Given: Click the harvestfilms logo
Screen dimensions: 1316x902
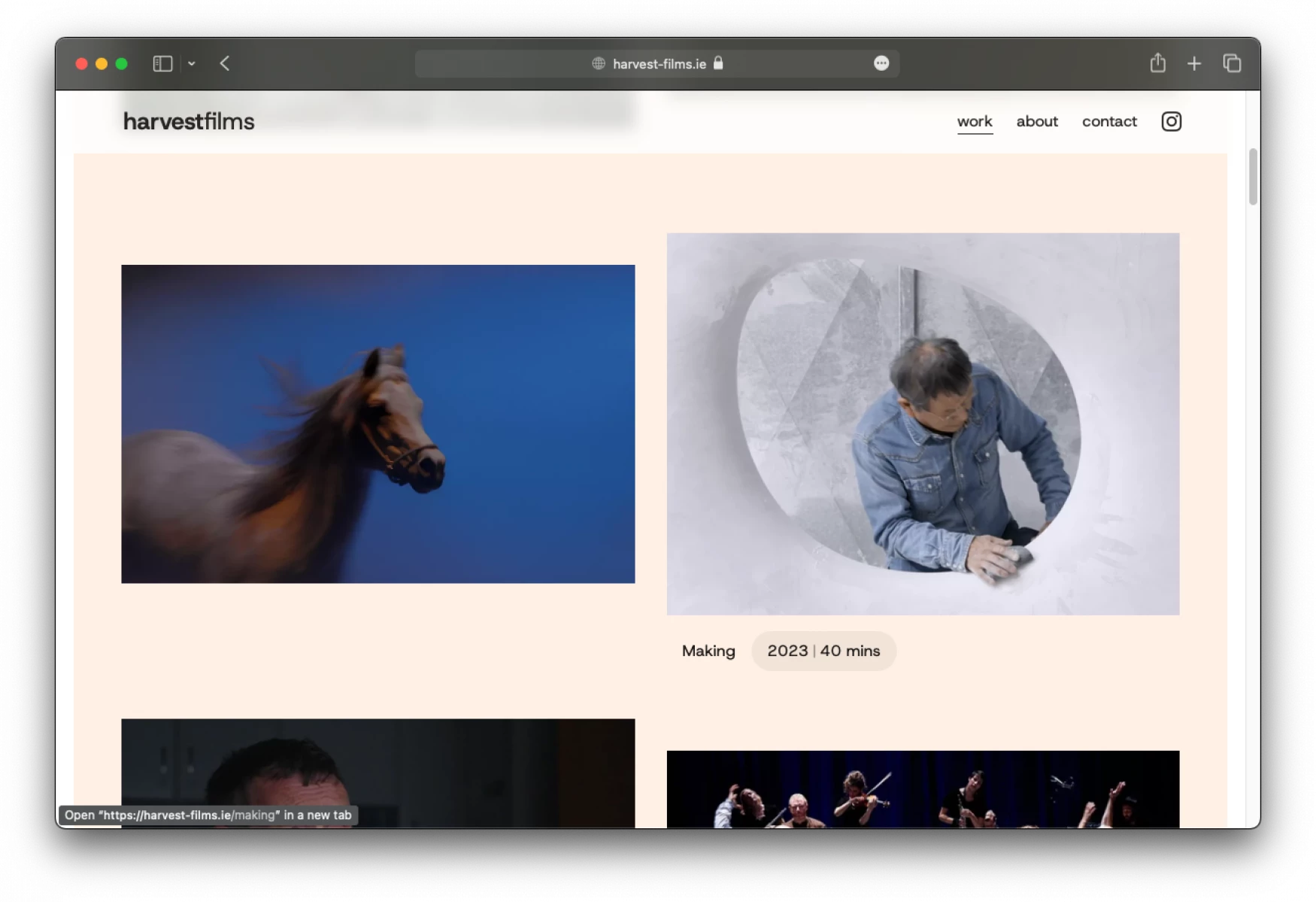Looking at the screenshot, I should click(x=189, y=121).
